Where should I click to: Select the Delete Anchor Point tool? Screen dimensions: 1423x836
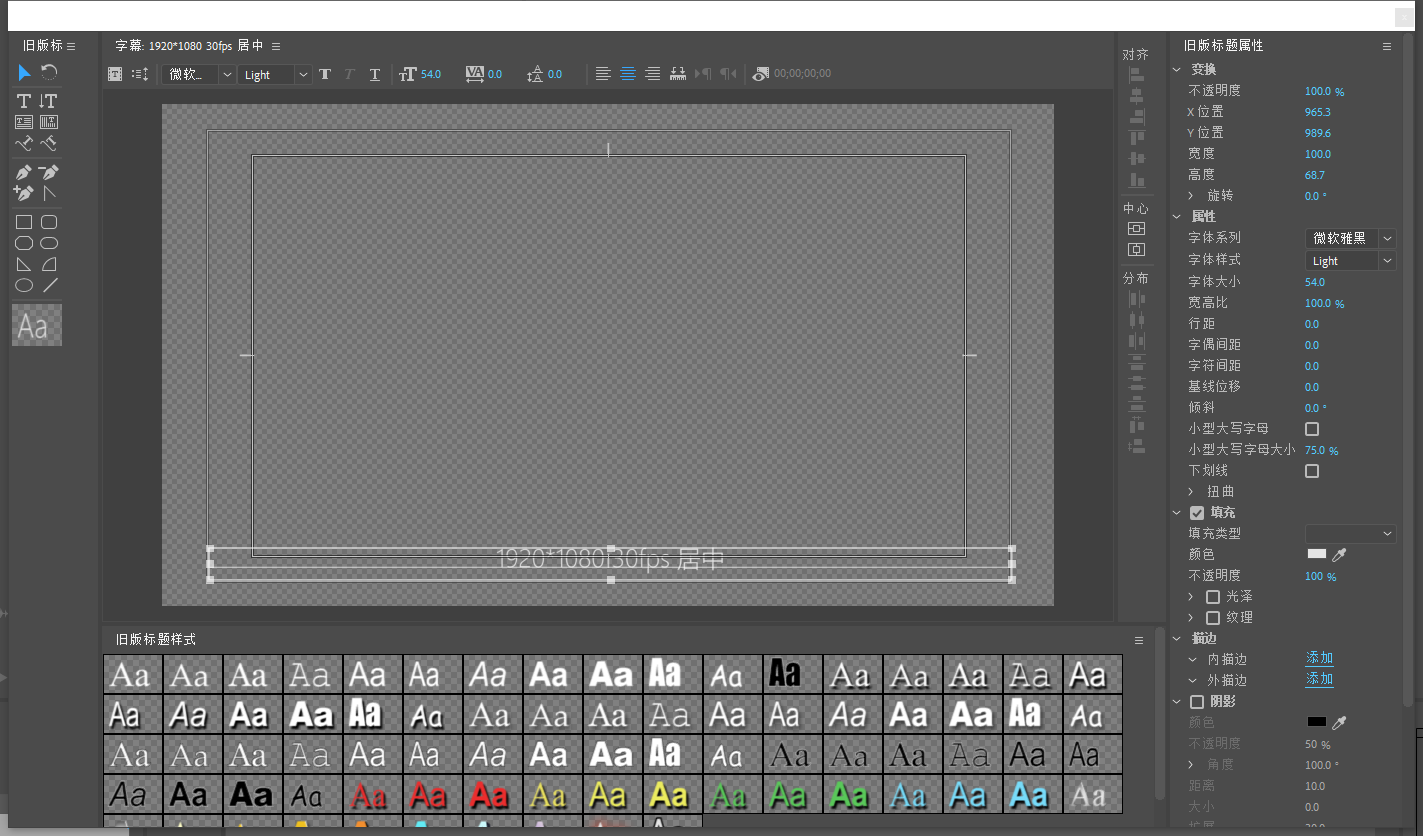click(49, 172)
